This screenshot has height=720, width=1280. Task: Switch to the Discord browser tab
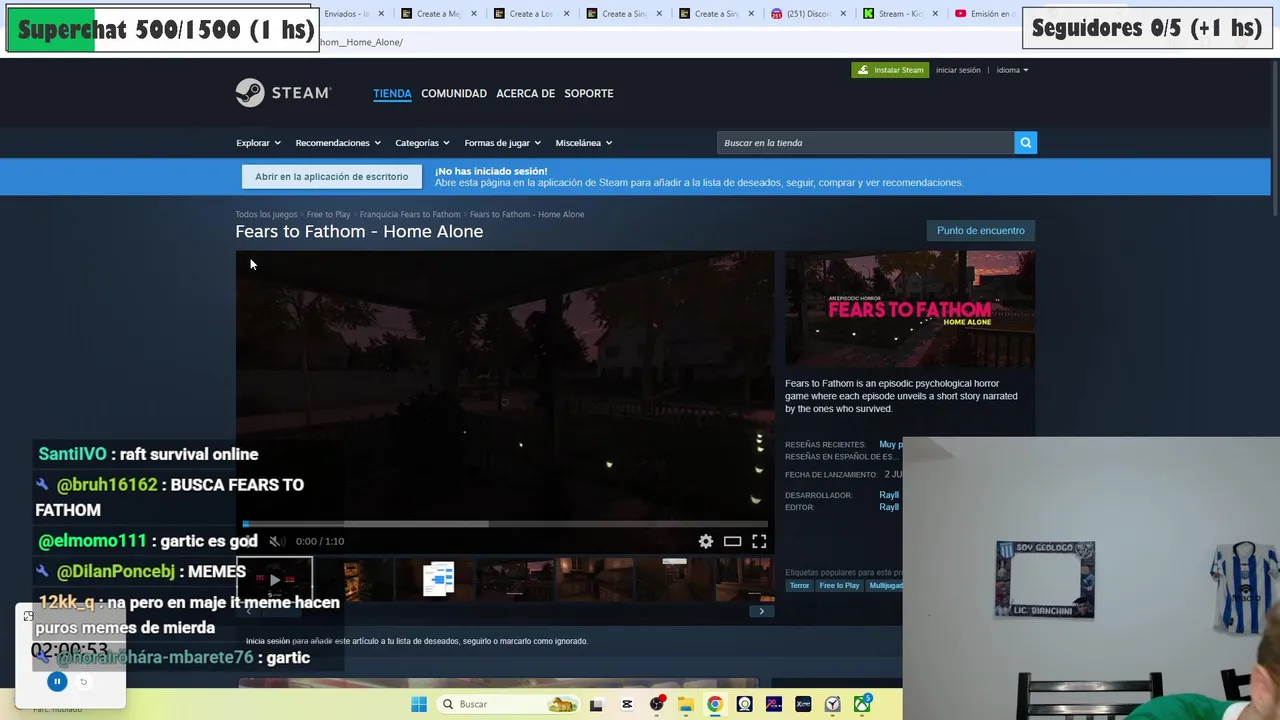point(810,14)
